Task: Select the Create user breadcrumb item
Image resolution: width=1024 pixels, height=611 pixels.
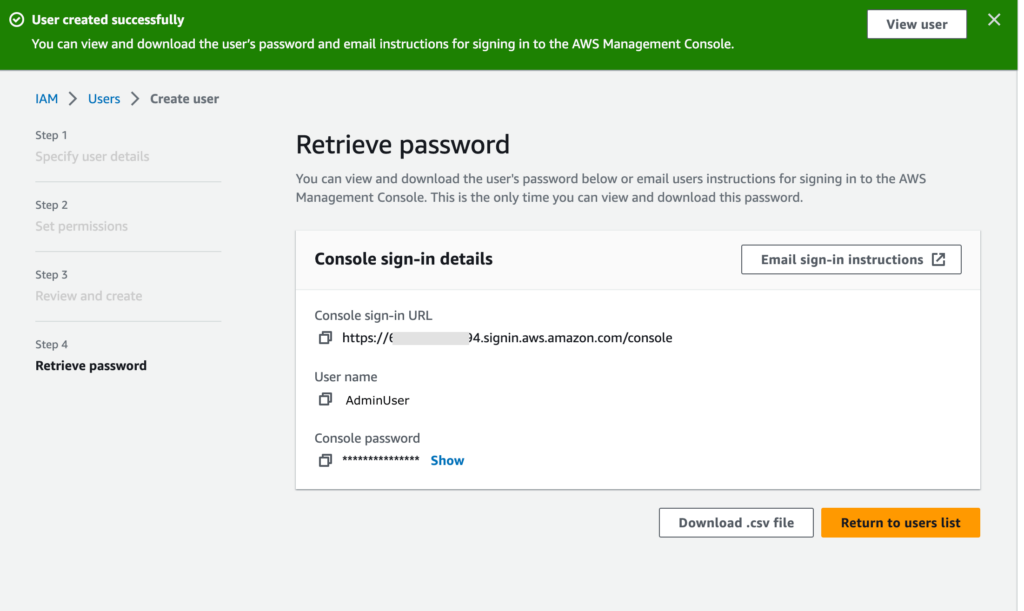Action: [x=184, y=99]
